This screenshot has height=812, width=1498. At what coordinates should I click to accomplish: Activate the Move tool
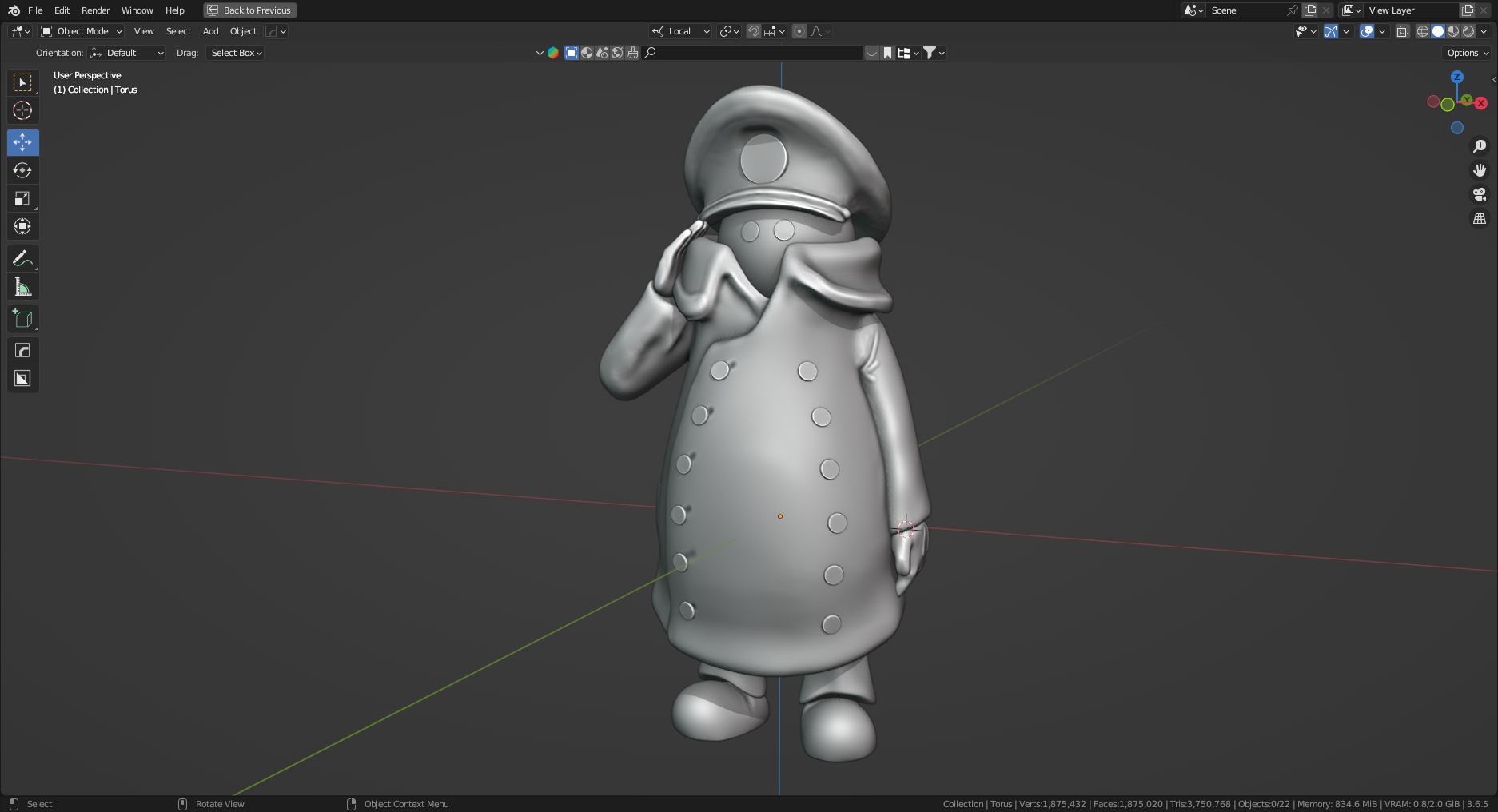coord(22,142)
